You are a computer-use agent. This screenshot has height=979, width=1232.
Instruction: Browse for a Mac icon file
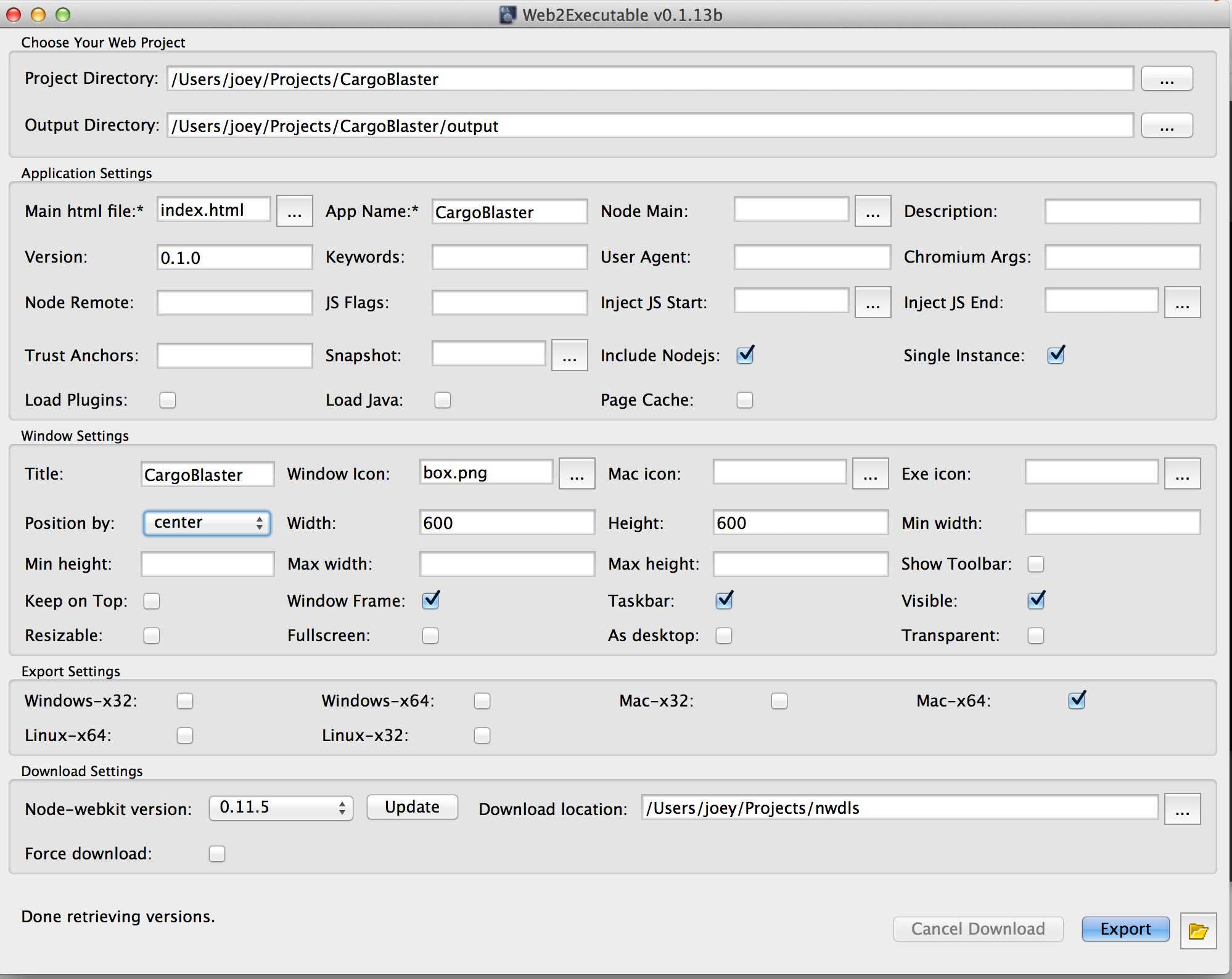[x=869, y=473]
